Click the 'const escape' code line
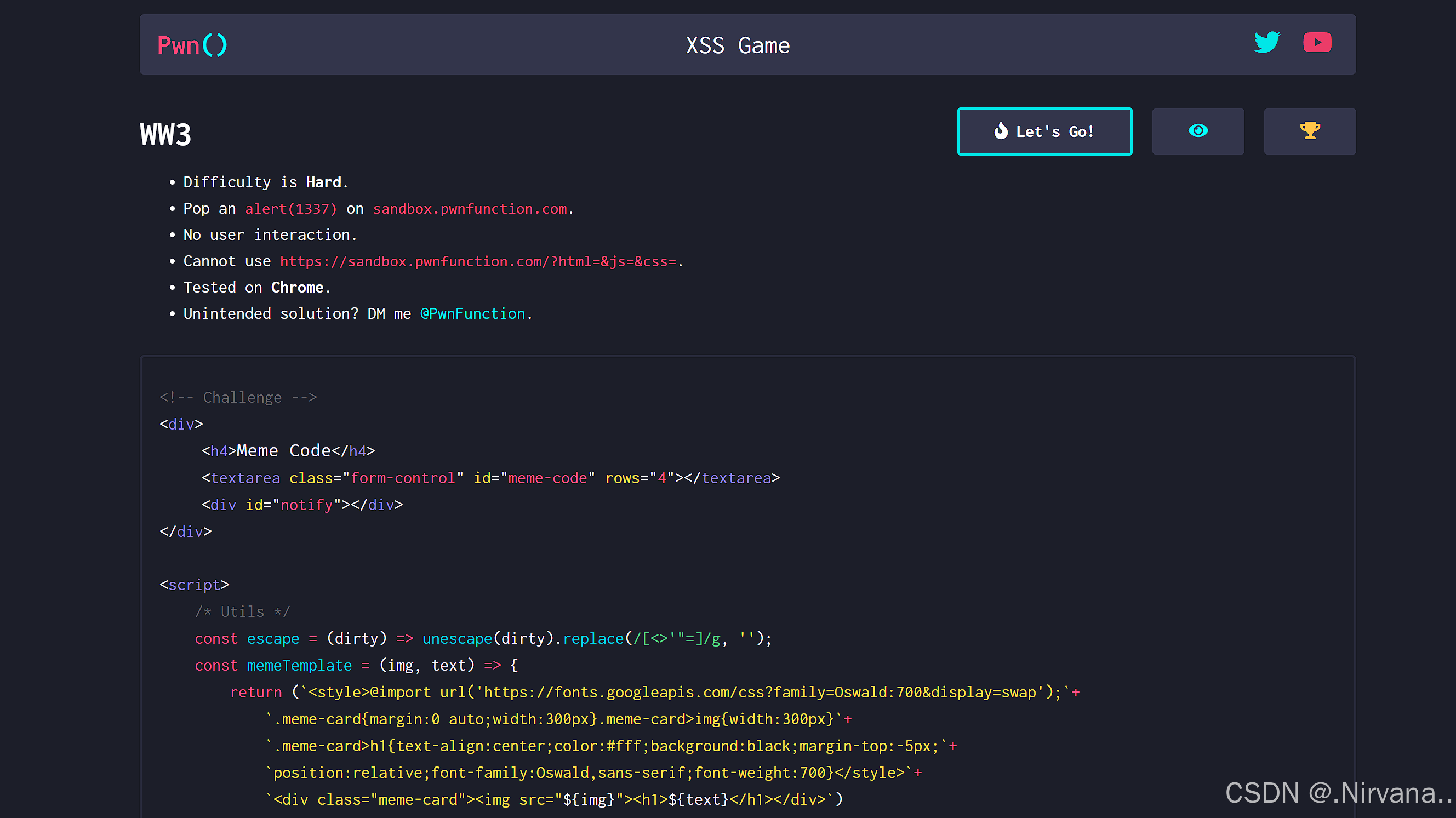 coord(483,638)
